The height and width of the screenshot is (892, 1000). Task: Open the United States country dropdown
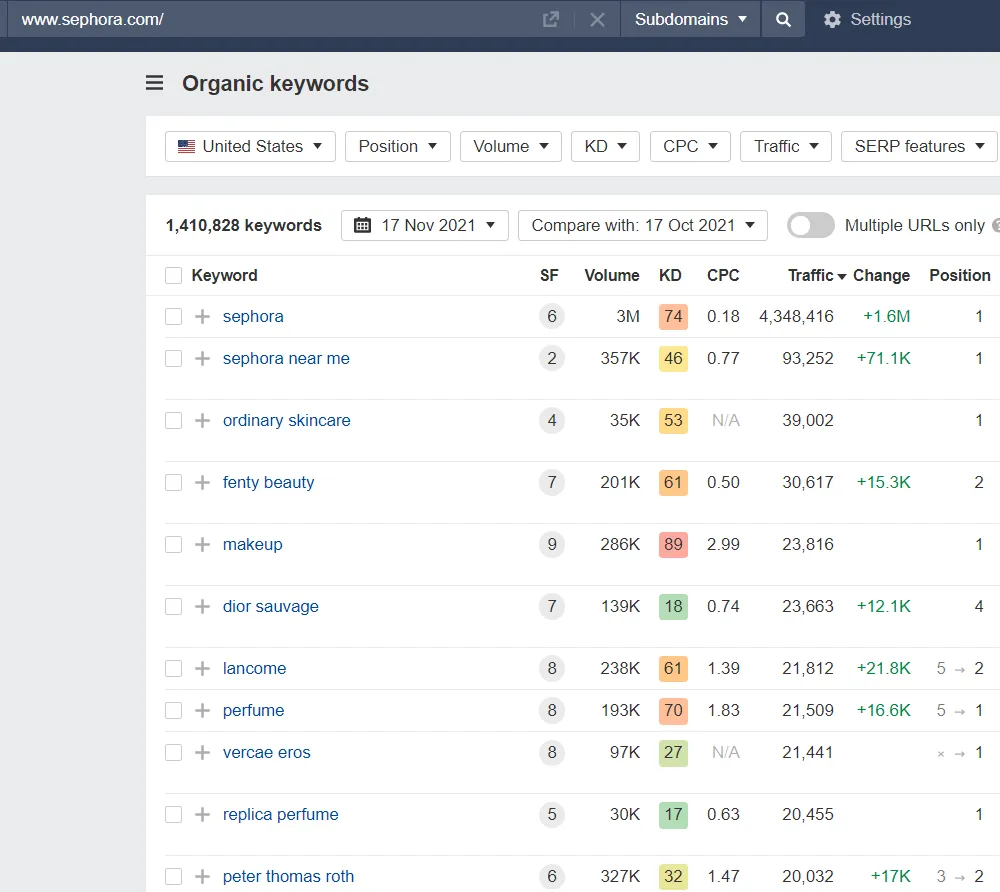[250, 146]
